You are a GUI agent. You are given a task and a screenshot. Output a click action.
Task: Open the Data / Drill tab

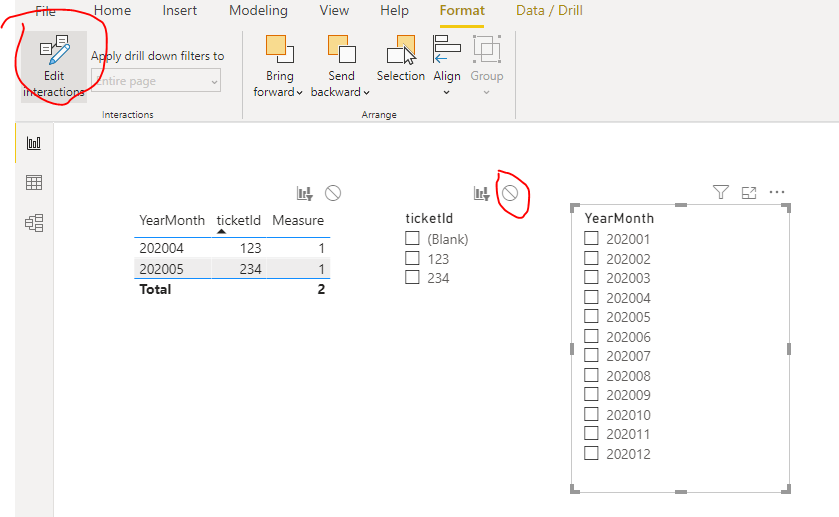pos(549,11)
